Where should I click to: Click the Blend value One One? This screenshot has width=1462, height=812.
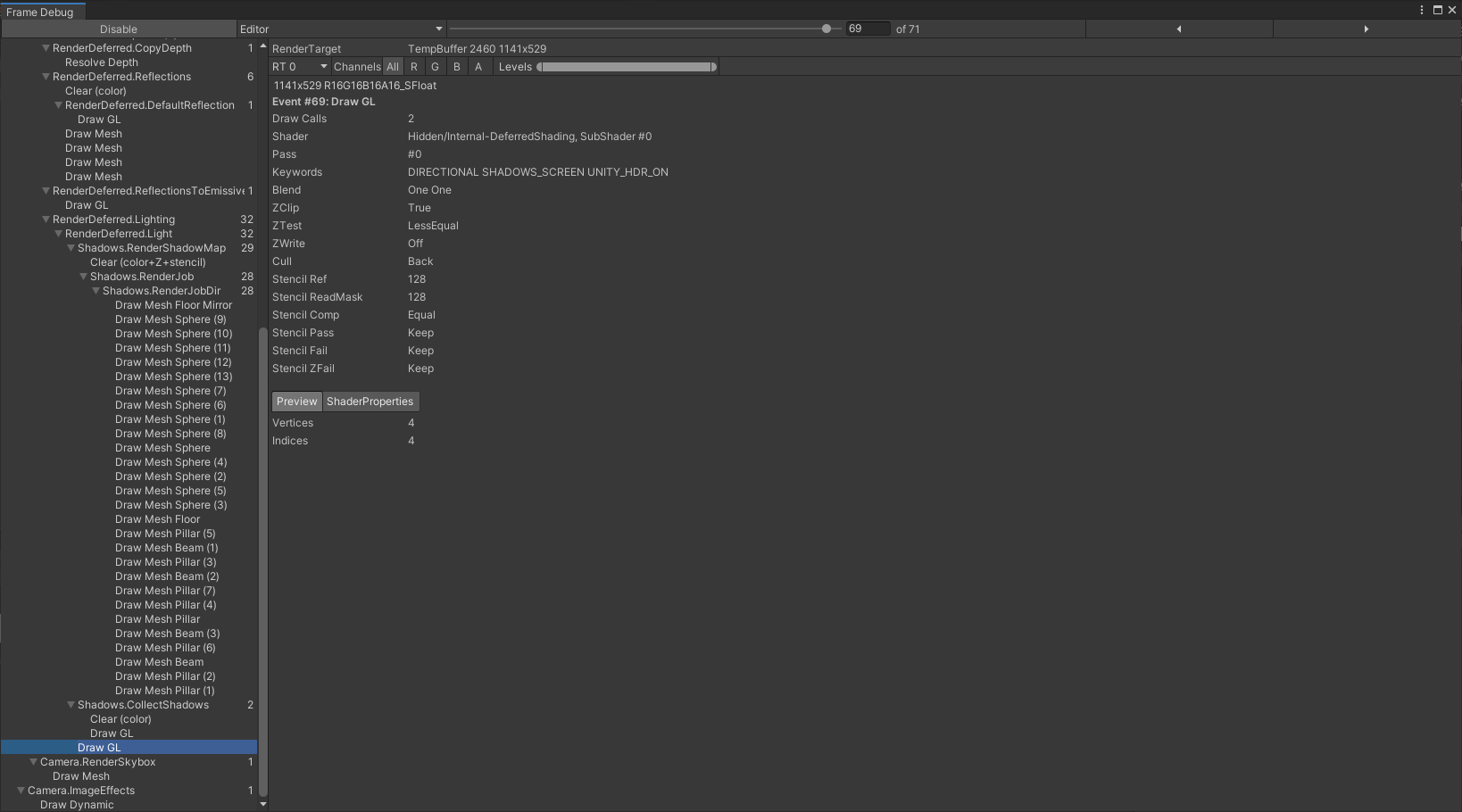coord(429,190)
